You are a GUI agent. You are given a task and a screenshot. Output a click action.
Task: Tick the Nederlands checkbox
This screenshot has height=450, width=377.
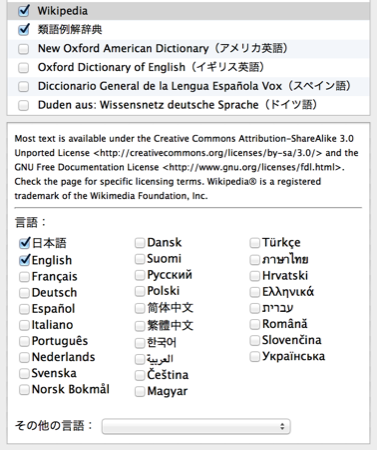(x=24, y=357)
